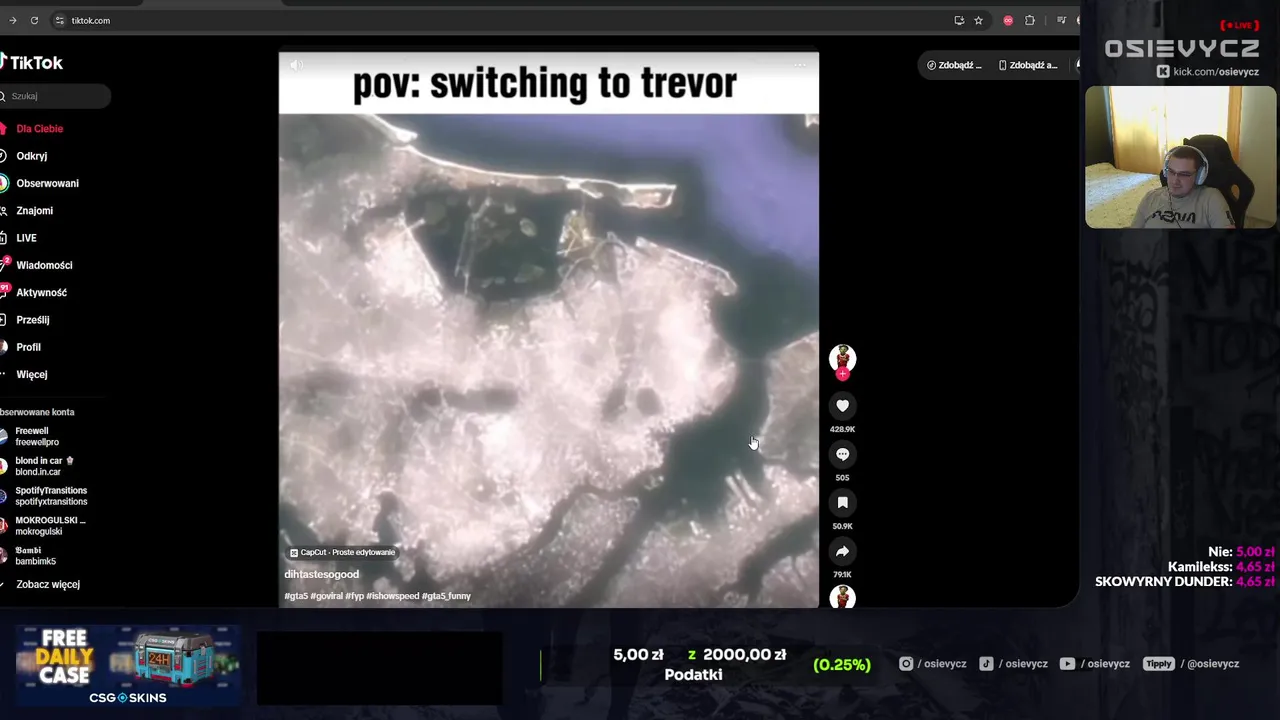
Task: Click the YouTube /osievycz handle in the overlay
Action: pyautogui.click(x=1094, y=663)
